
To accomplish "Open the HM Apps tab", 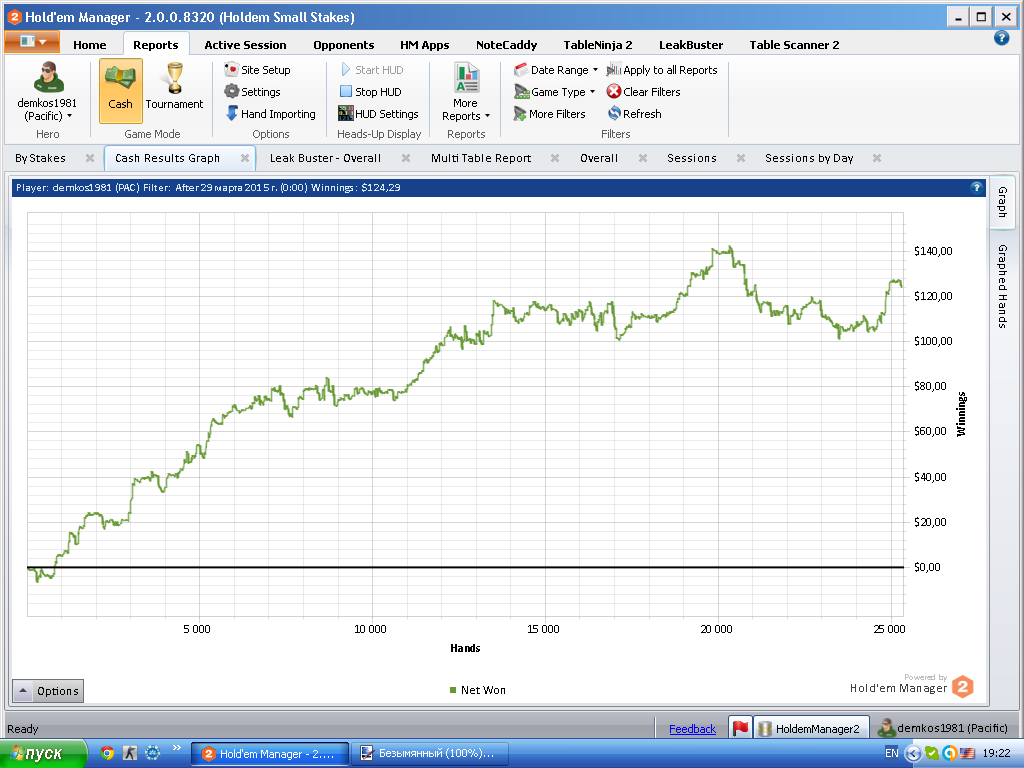I will click(x=424, y=45).
